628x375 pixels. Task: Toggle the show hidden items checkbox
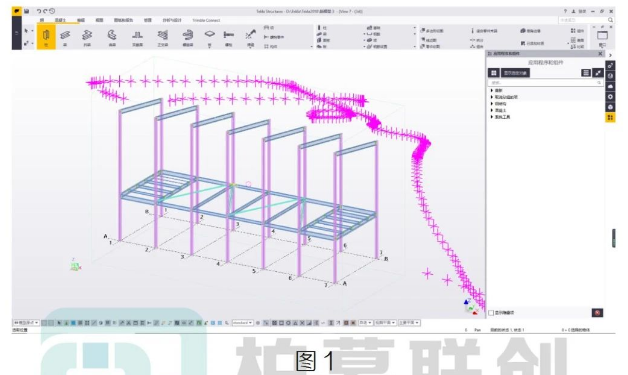[491, 312]
